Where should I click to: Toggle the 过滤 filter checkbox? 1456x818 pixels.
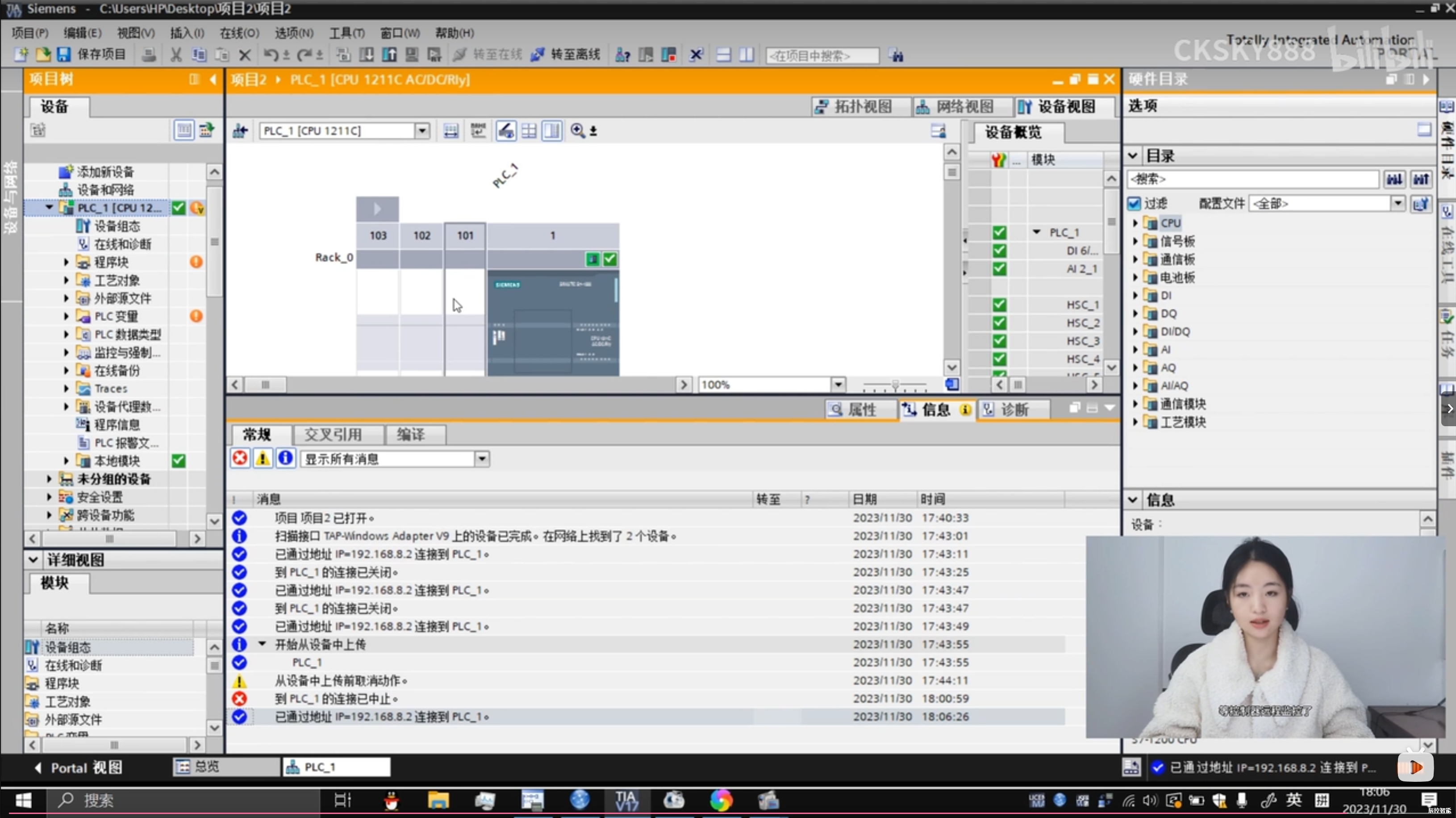click(x=1134, y=204)
